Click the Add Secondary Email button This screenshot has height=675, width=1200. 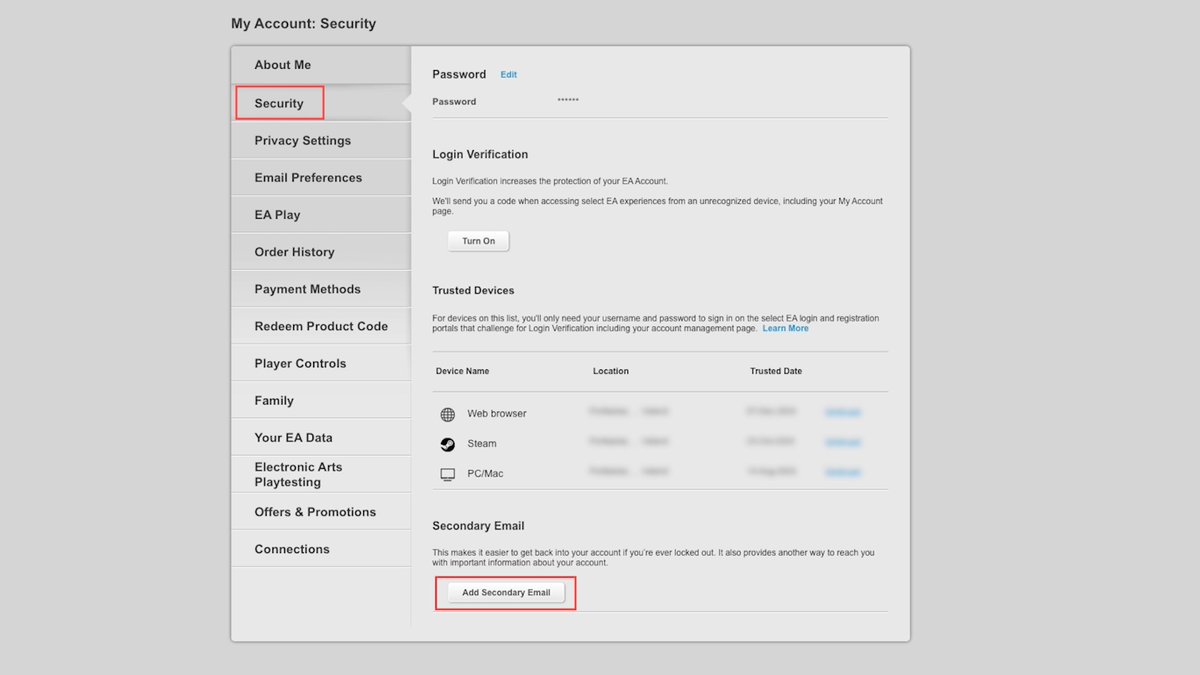506,592
